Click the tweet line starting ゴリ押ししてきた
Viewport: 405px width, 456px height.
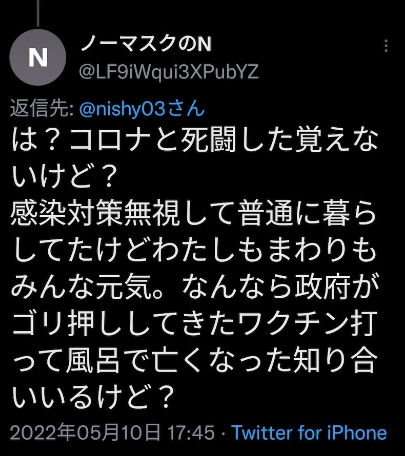pyautogui.click(x=195, y=323)
